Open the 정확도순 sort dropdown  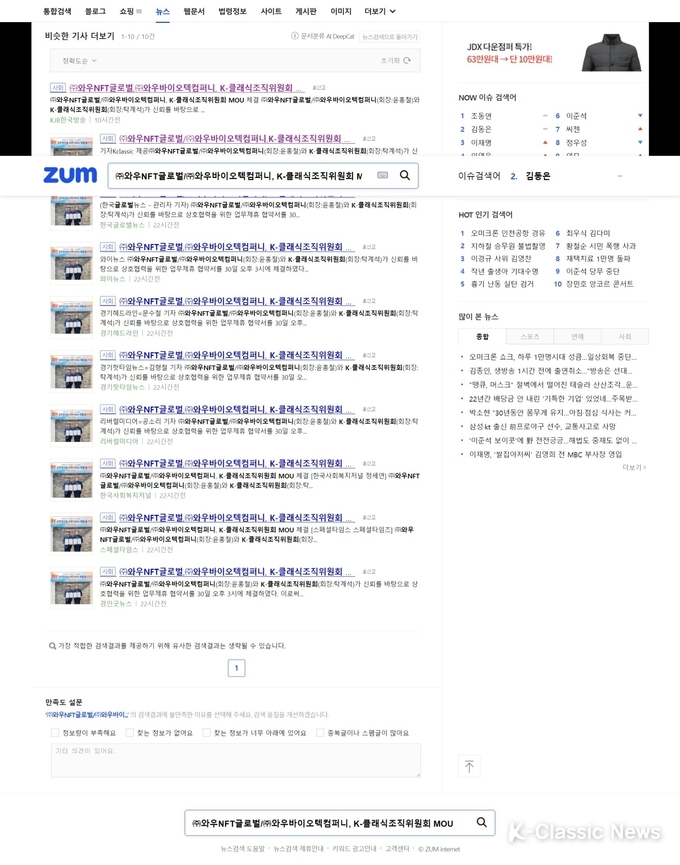(79, 61)
